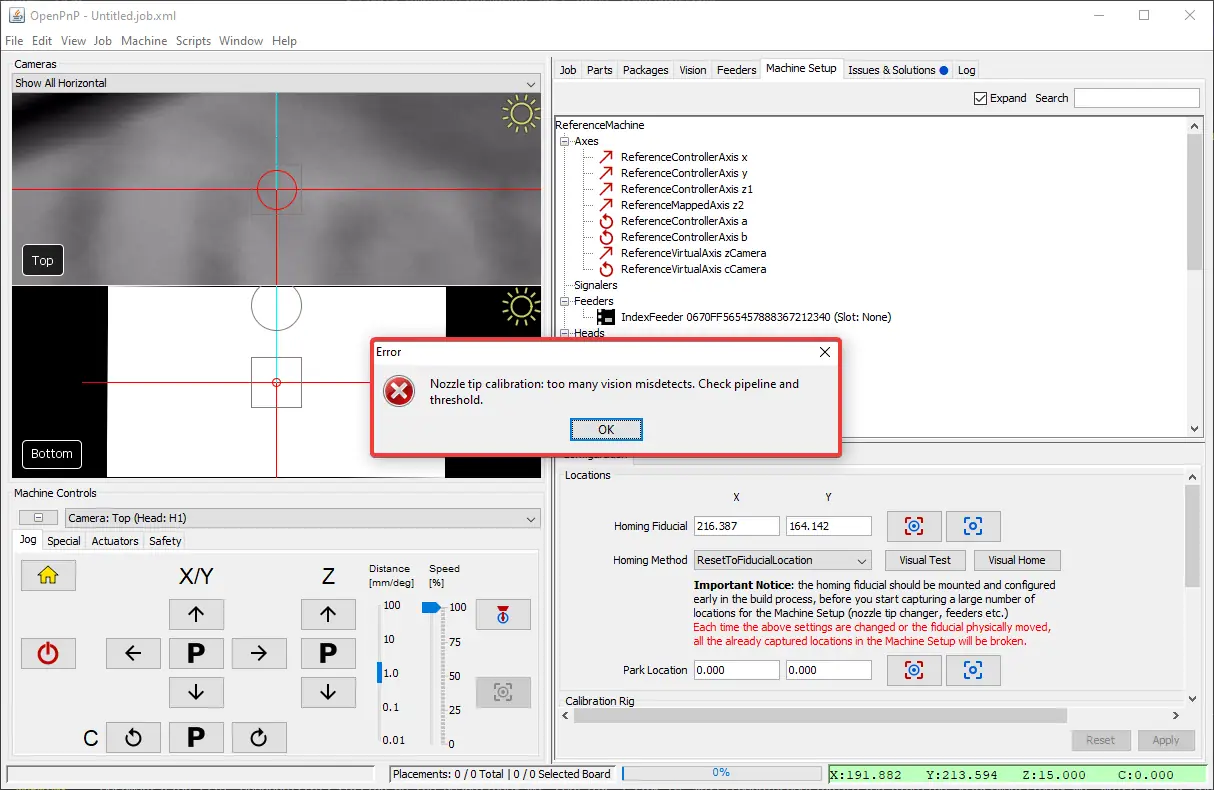Click the Speed slider handle

pyautogui.click(x=431, y=607)
